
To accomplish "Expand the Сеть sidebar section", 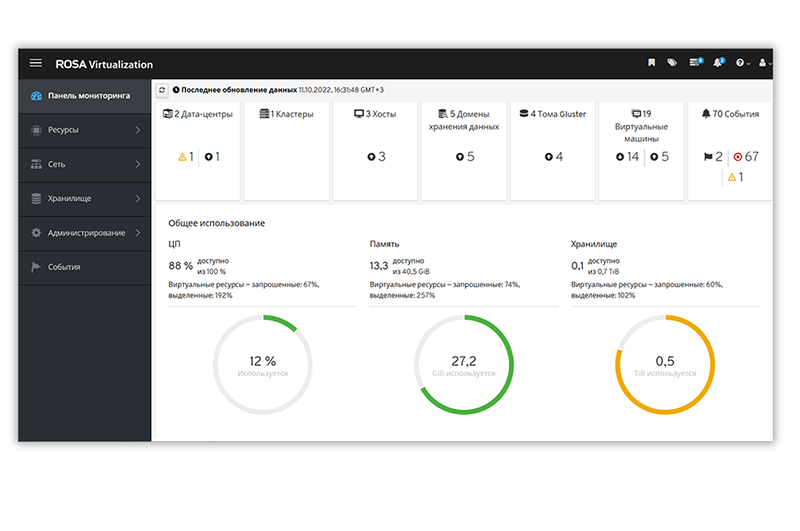I will (x=85, y=164).
